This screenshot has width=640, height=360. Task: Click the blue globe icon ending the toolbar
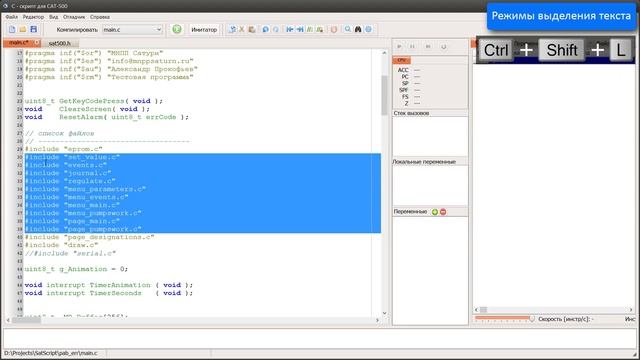click(x=369, y=29)
